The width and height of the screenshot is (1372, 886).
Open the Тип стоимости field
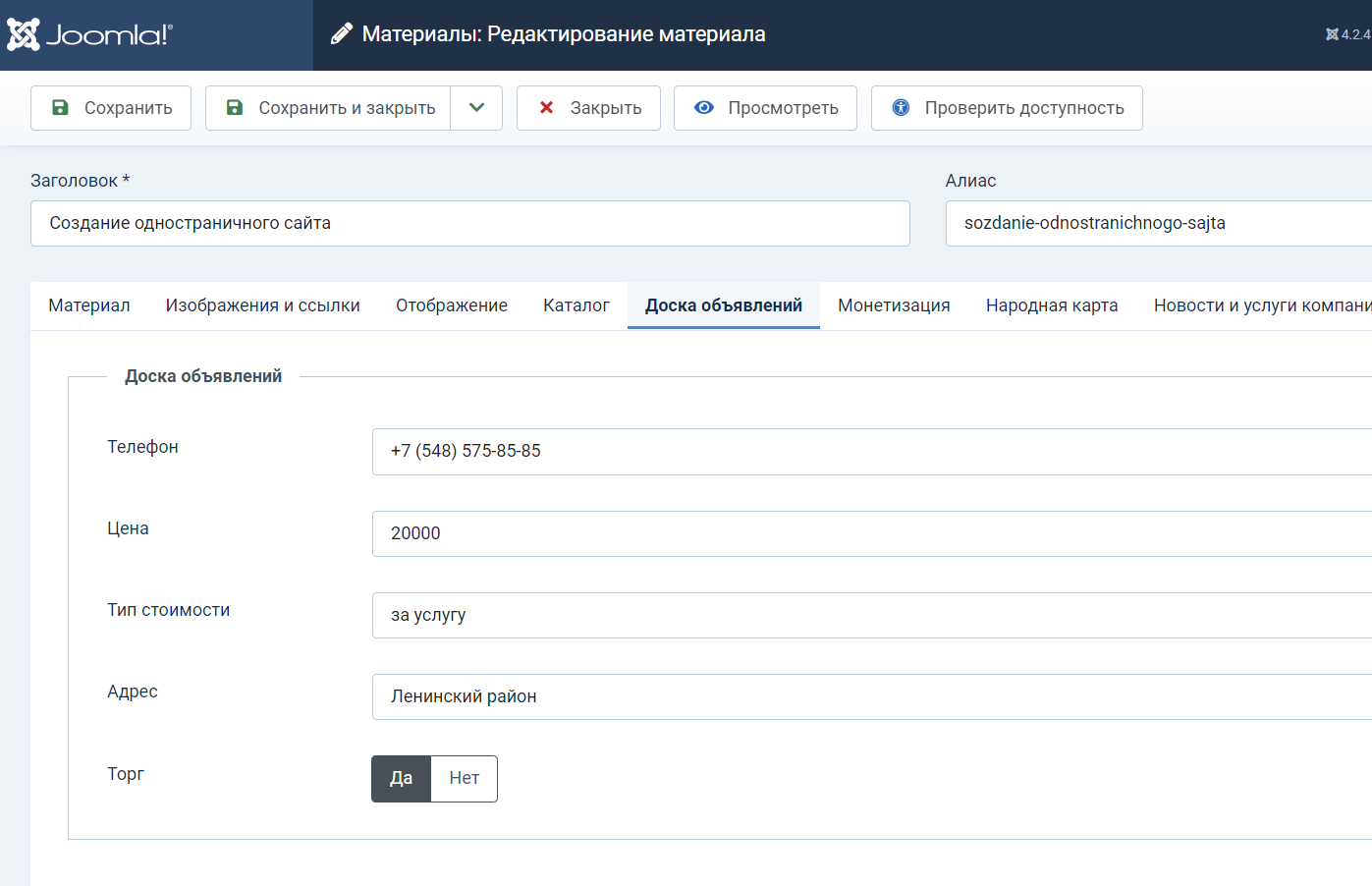tap(870, 615)
